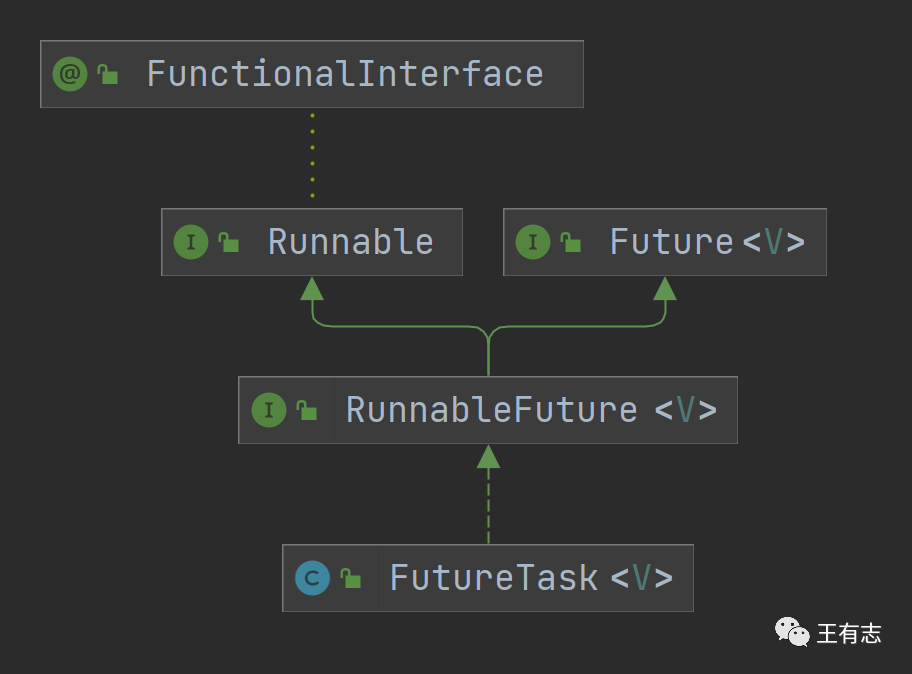Select the FutureTask<V> node label
The image size is (912, 674).
531,578
